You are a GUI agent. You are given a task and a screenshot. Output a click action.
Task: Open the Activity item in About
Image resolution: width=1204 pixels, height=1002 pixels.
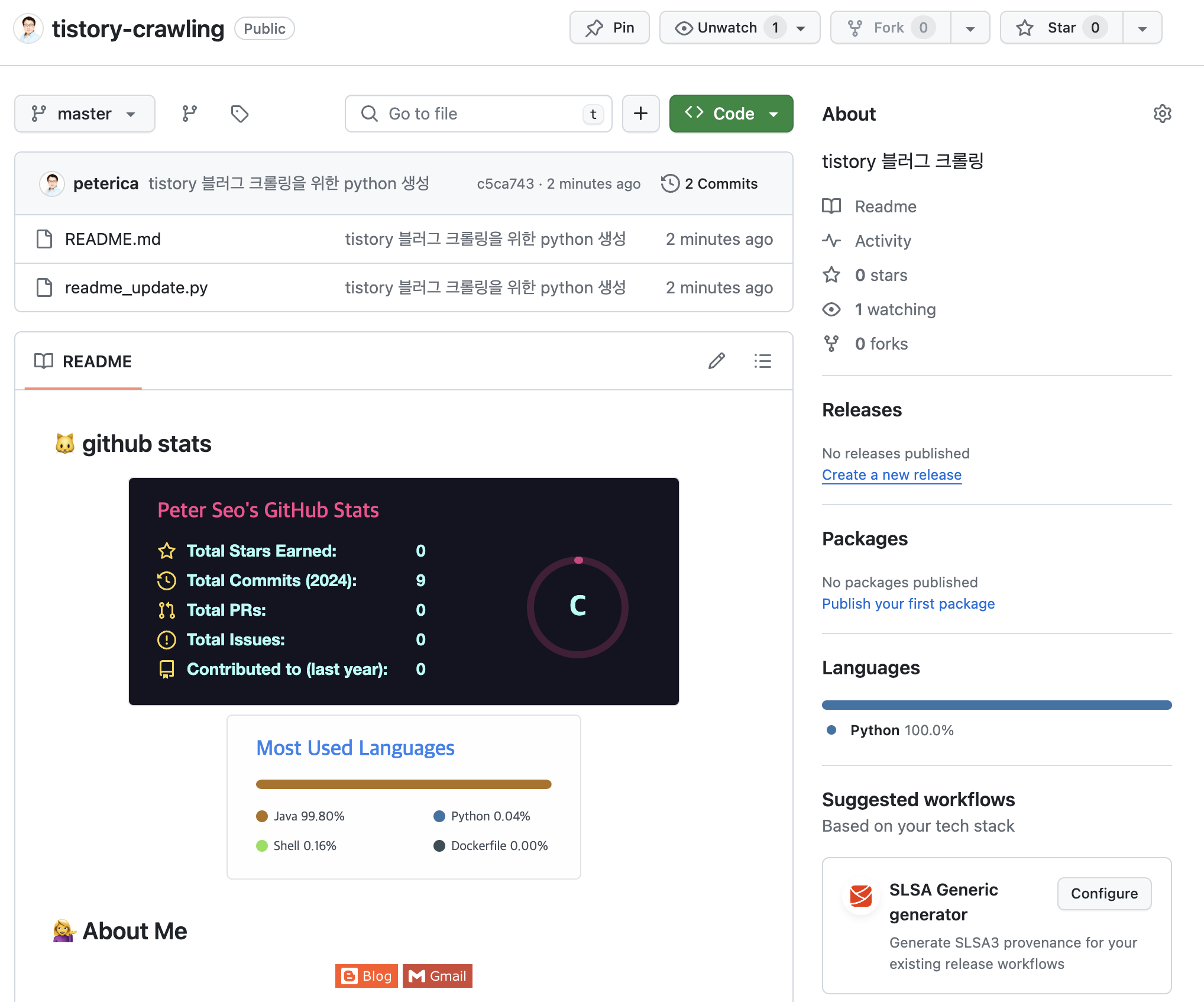click(x=882, y=241)
